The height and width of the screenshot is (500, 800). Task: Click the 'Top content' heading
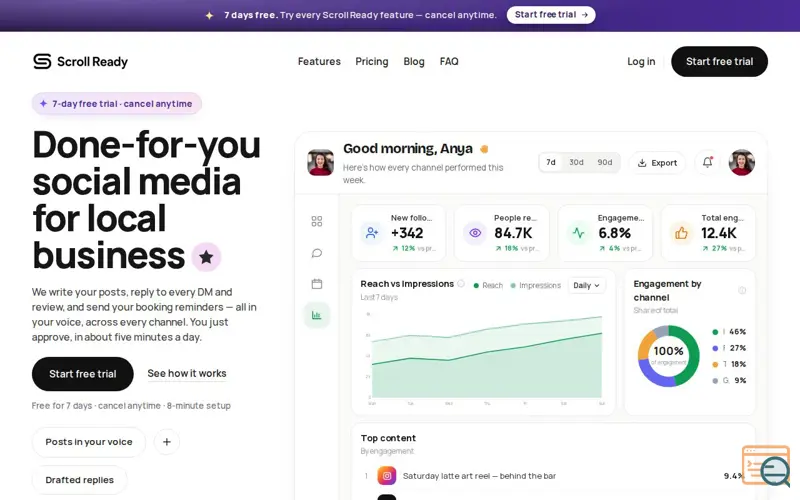388,438
